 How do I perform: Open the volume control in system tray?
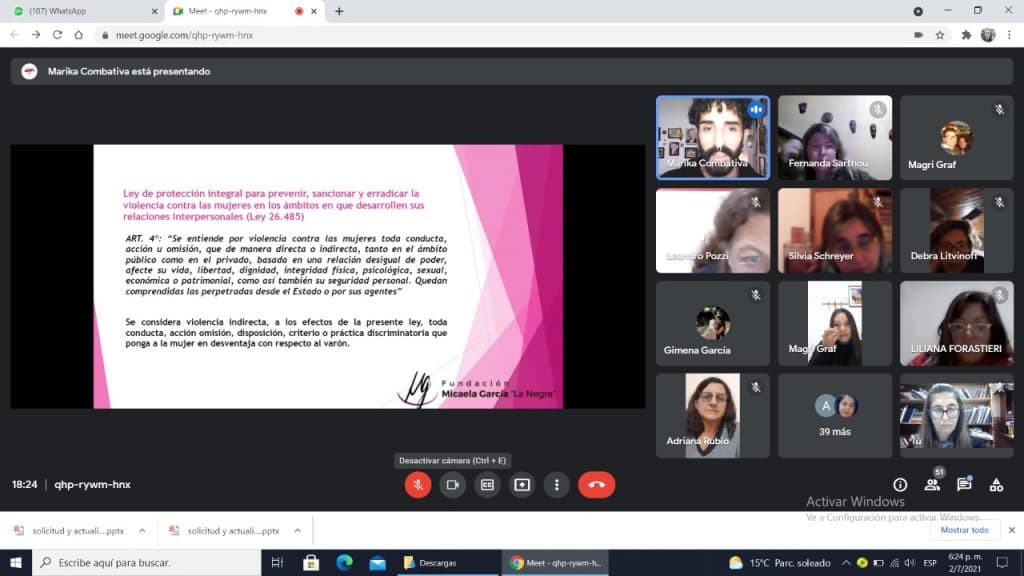click(910, 562)
